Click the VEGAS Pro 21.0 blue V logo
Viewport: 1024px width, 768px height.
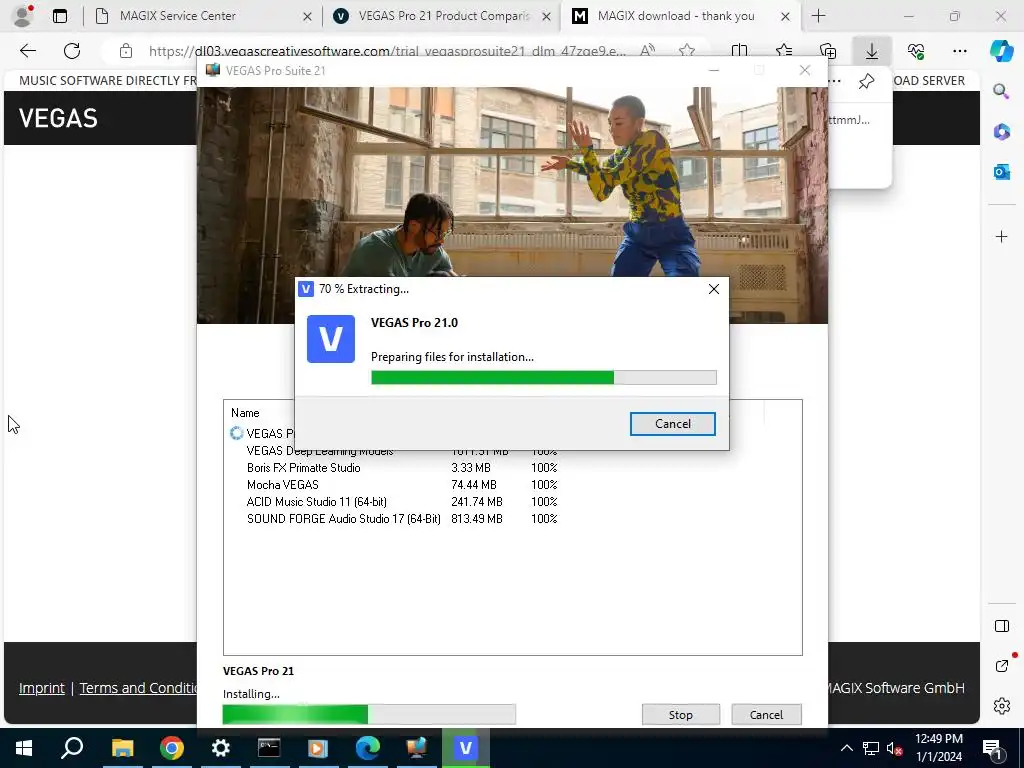pos(331,339)
